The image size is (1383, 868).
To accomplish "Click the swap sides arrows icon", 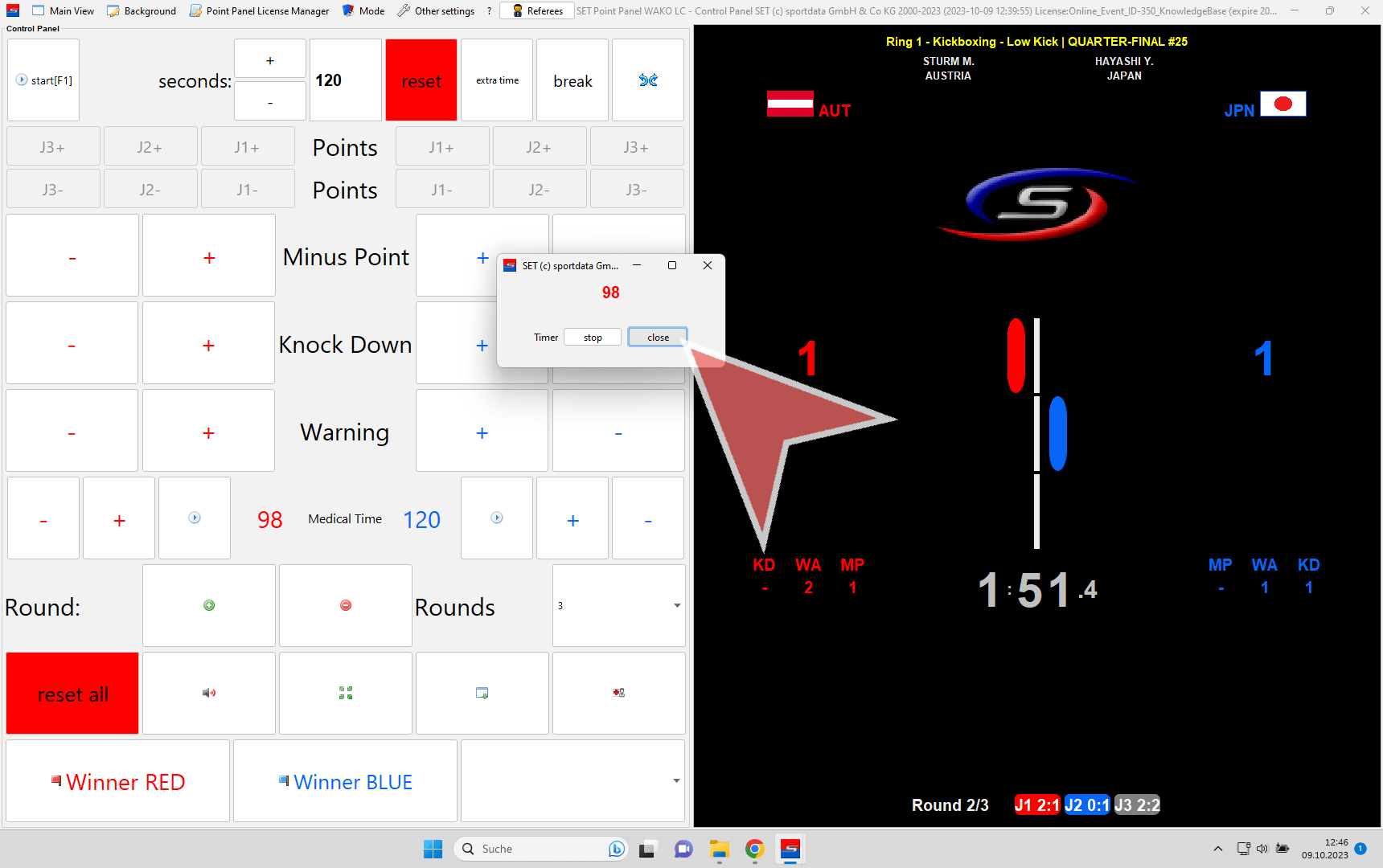I will (648, 80).
